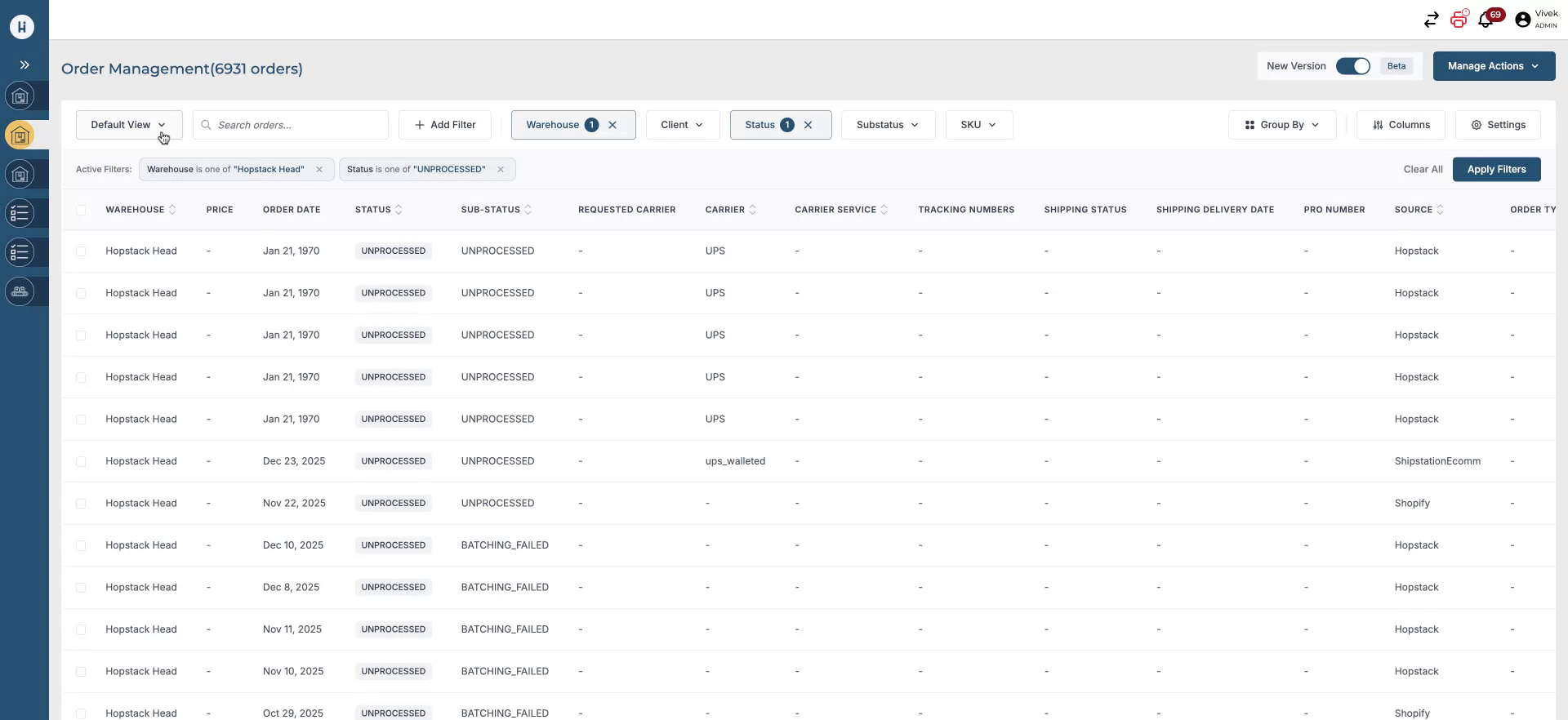Click the Hopstack logo icon

[x=22, y=27]
